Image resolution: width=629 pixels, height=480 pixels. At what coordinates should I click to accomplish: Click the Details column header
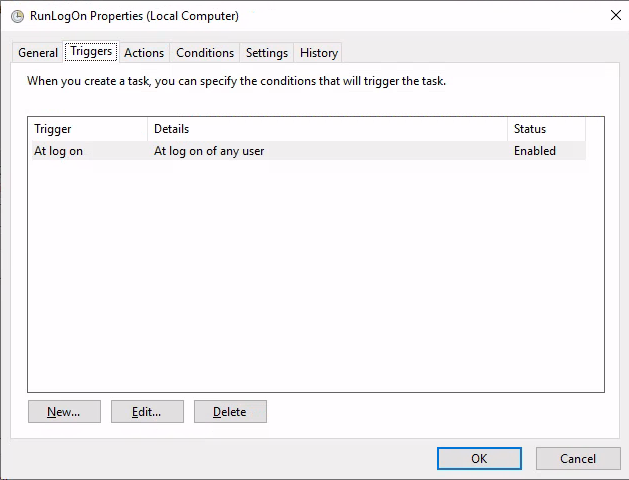click(x=327, y=129)
